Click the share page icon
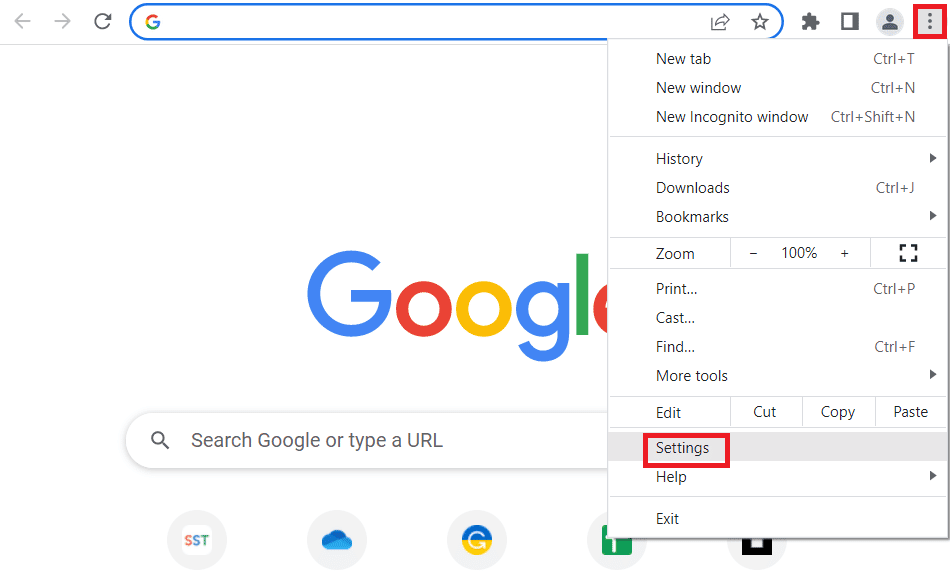The width and height of the screenshot is (950, 584). tap(720, 21)
